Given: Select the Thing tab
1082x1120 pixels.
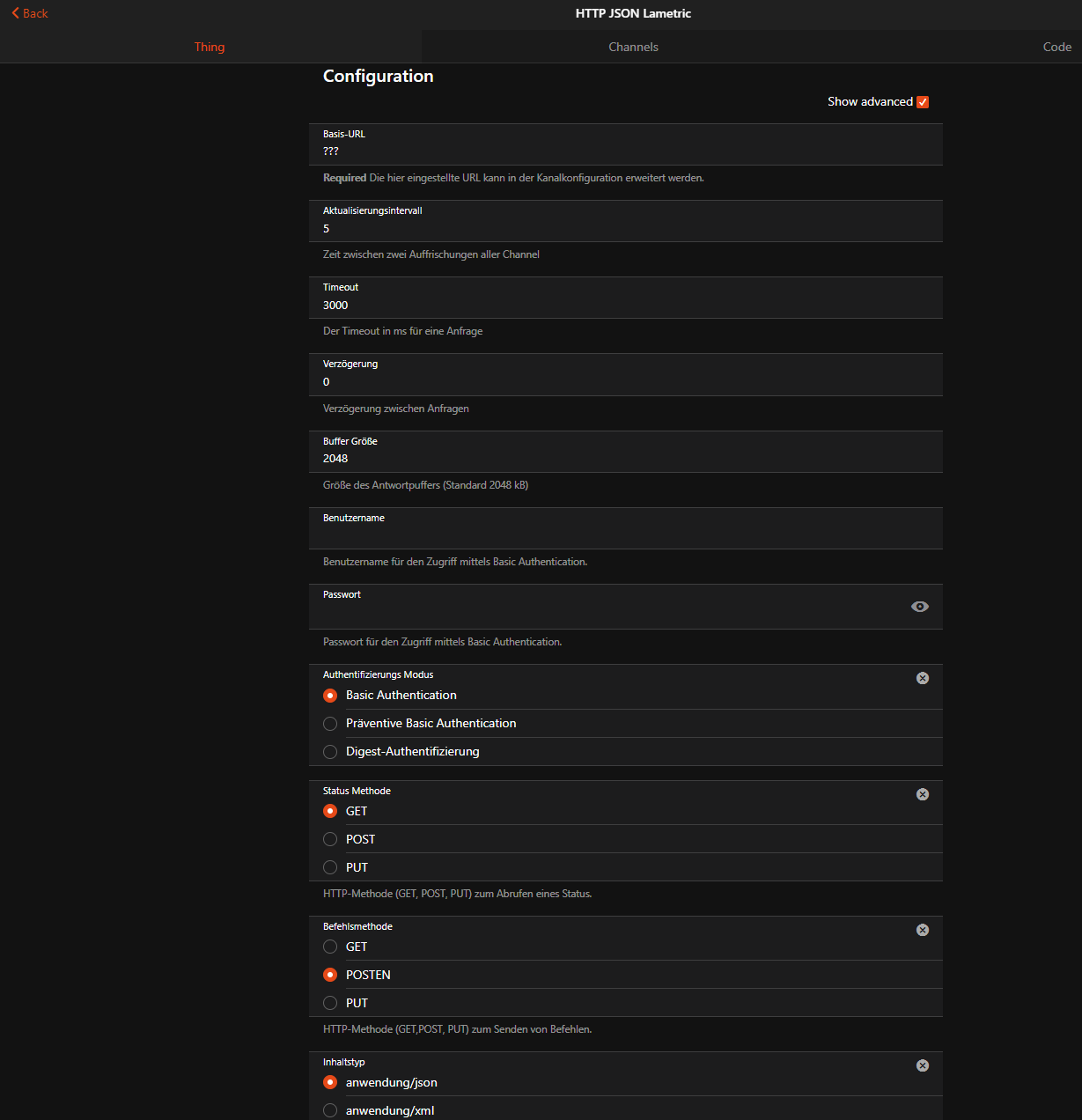Looking at the screenshot, I should pos(210,47).
